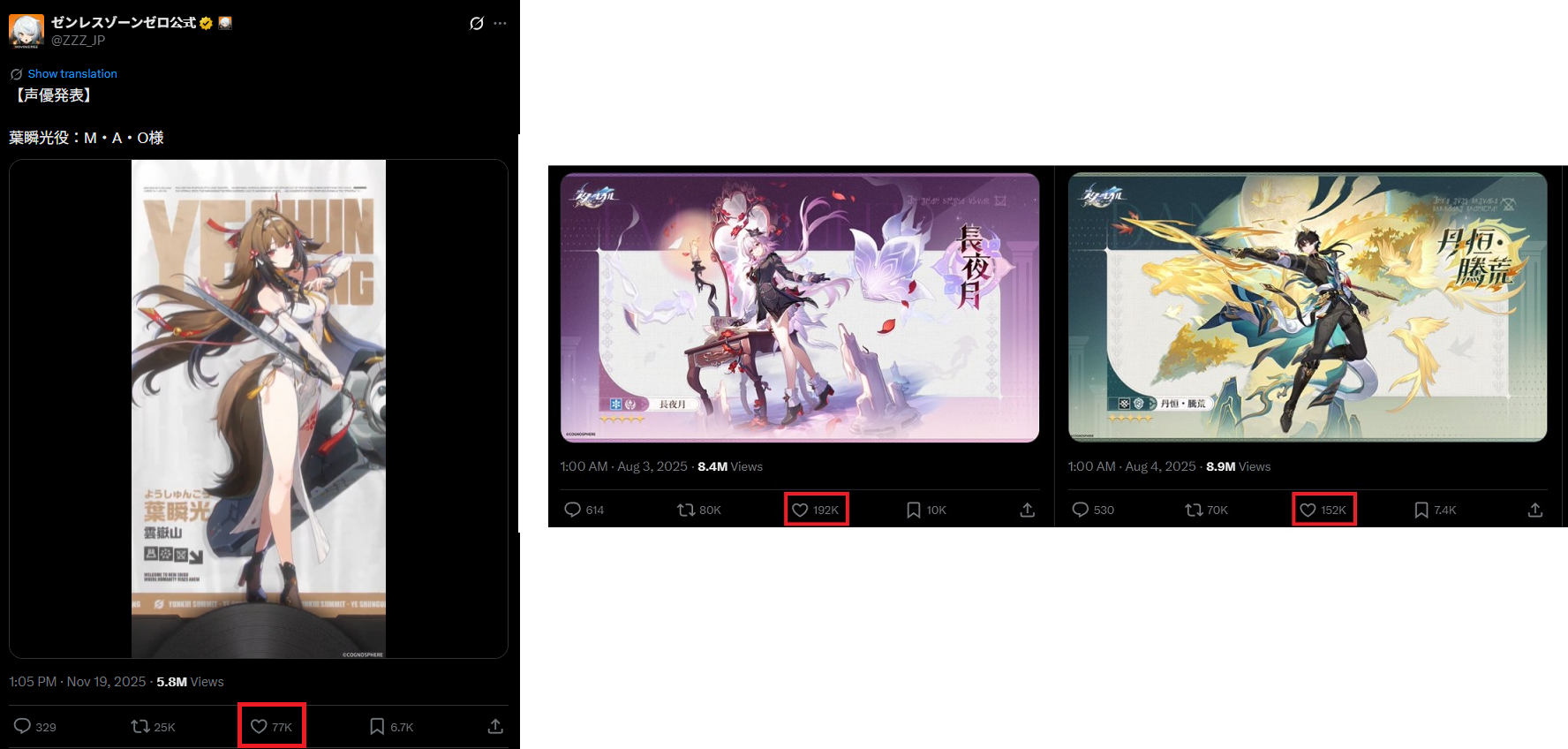Click the Show translation link
Image resolution: width=1568 pixels, height=749 pixels.
click(x=72, y=73)
